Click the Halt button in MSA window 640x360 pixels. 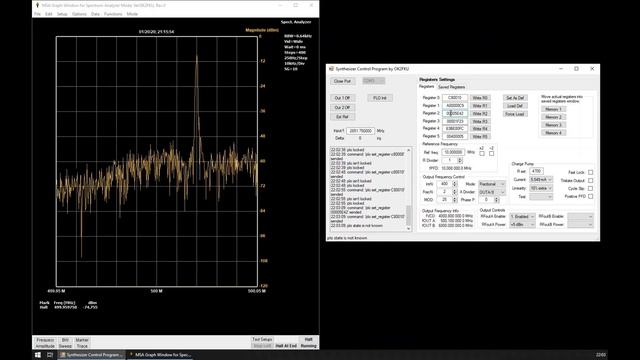308,340
